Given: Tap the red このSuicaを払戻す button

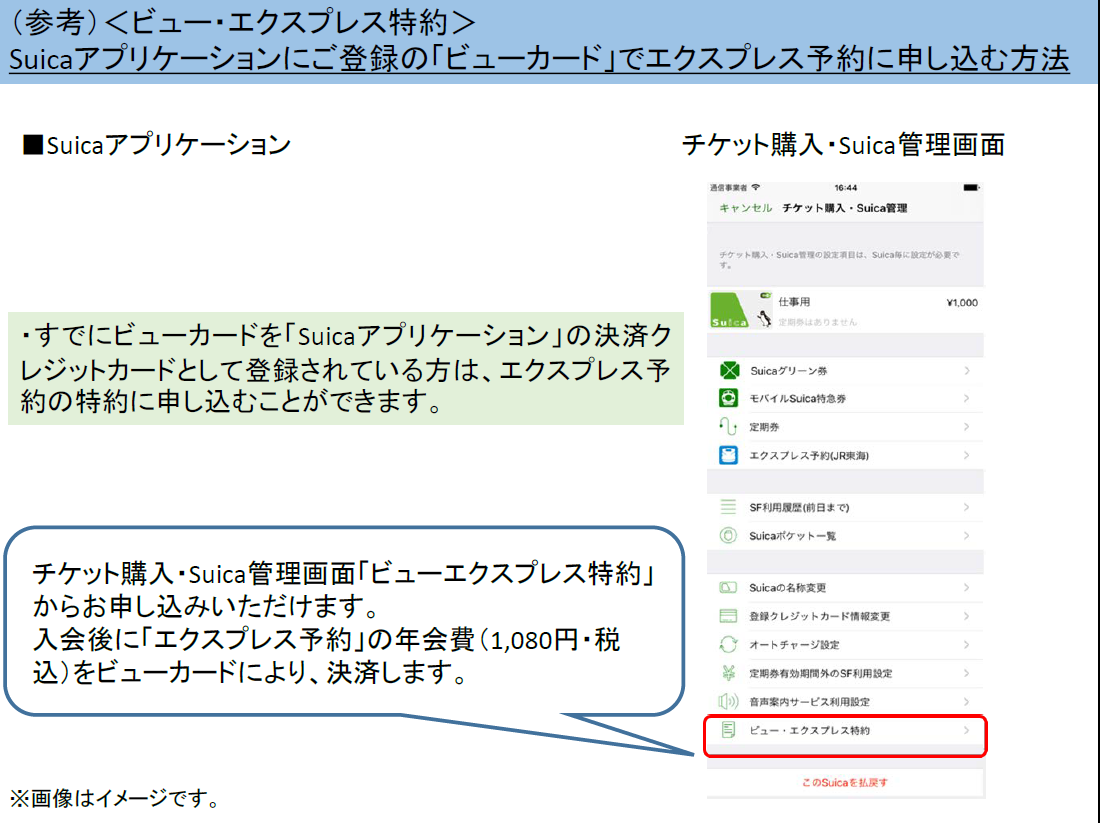Looking at the screenshot, I should point(845,782).
